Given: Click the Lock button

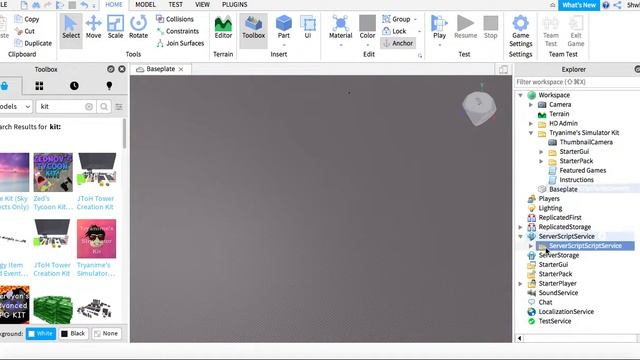Looking at the screenshot, I should click(394, 31).
